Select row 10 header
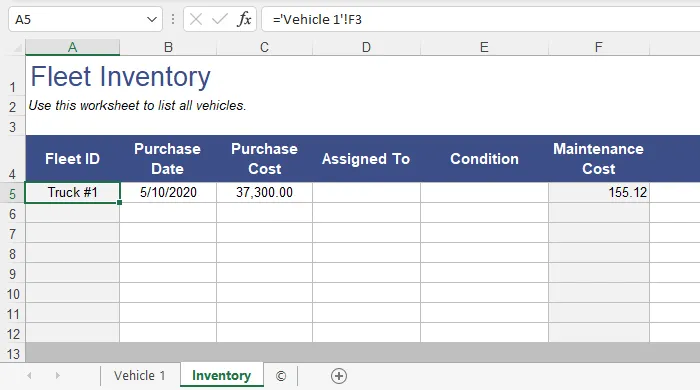Viewport: 700px width, 390px height. [12, 294]
